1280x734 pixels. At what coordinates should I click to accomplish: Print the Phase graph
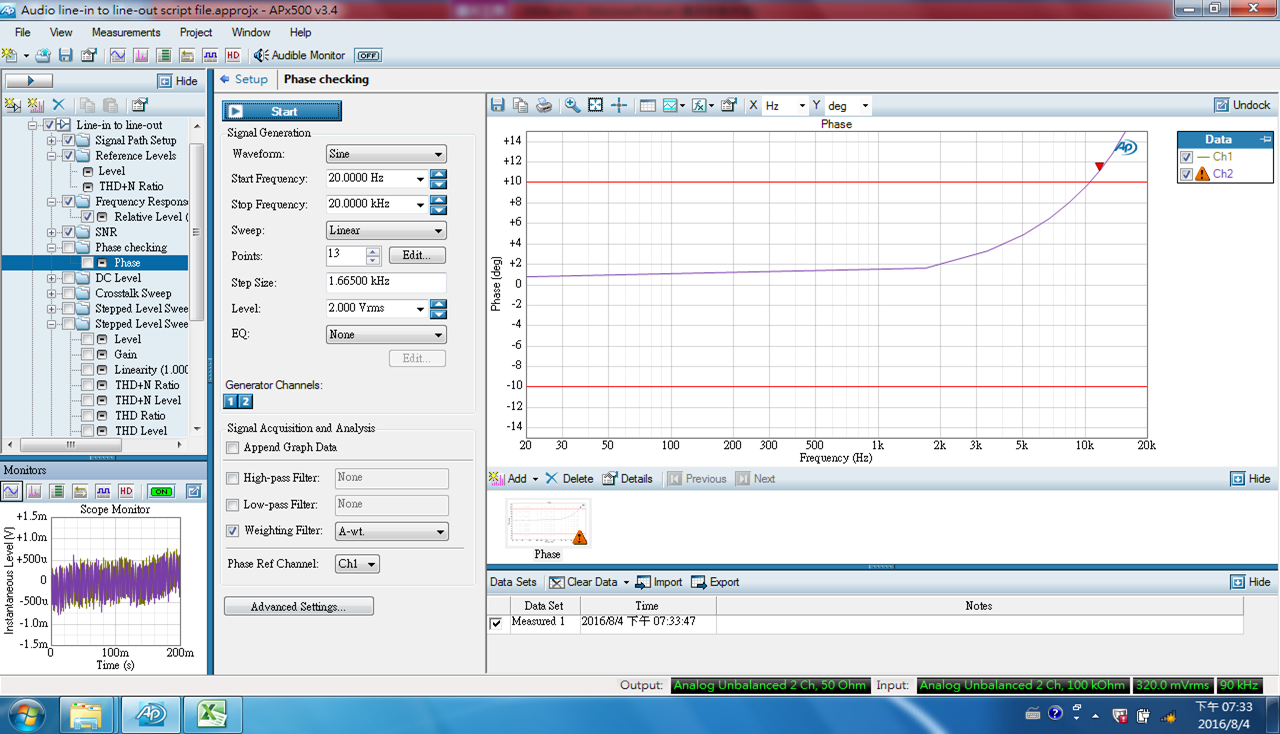coord(542,105)
